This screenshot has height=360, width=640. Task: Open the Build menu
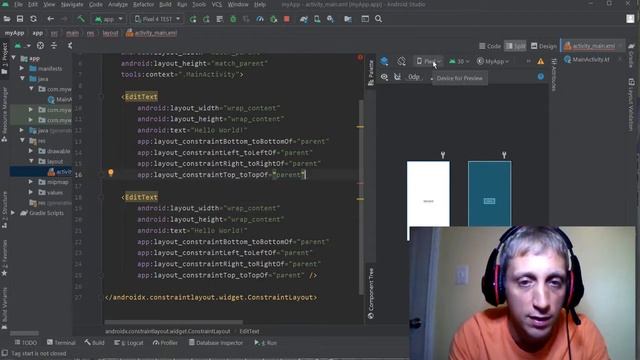165,4
